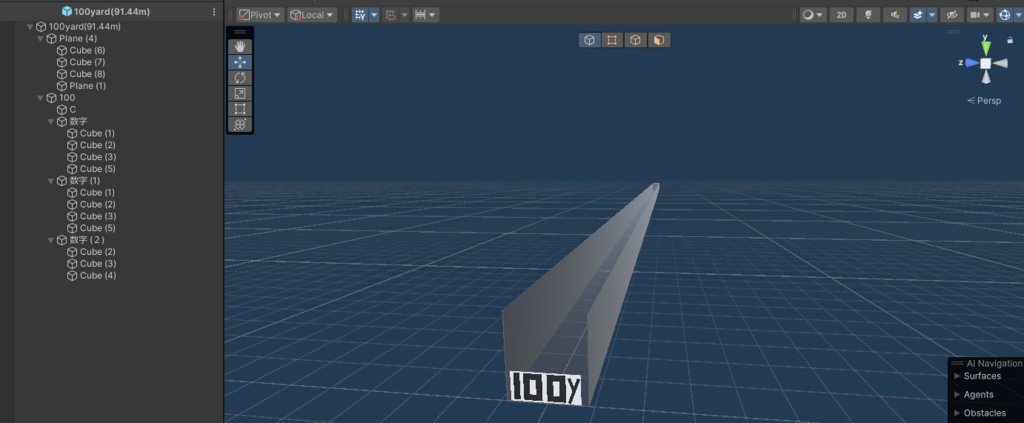Viewport: 1024px width, 423px height.
Task: Click the snap increment icon
Action: click(x=391, y=15)
